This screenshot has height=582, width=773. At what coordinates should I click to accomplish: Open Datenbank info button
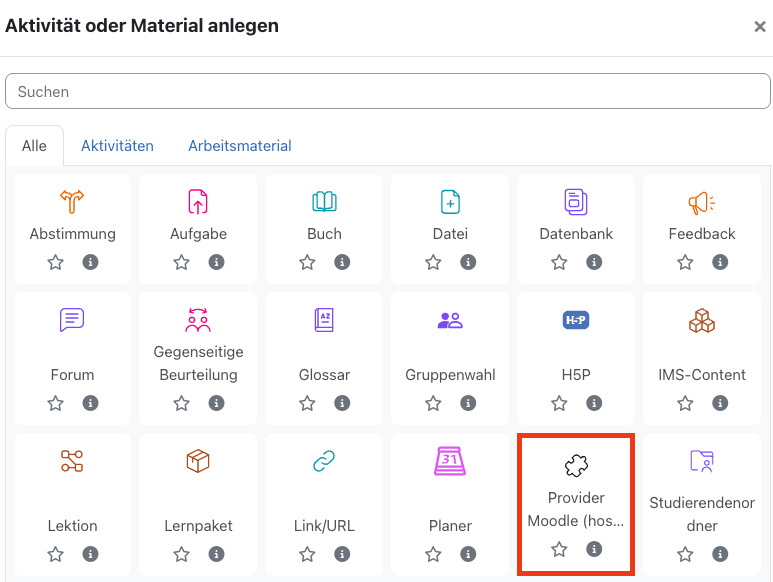(594, 262)
